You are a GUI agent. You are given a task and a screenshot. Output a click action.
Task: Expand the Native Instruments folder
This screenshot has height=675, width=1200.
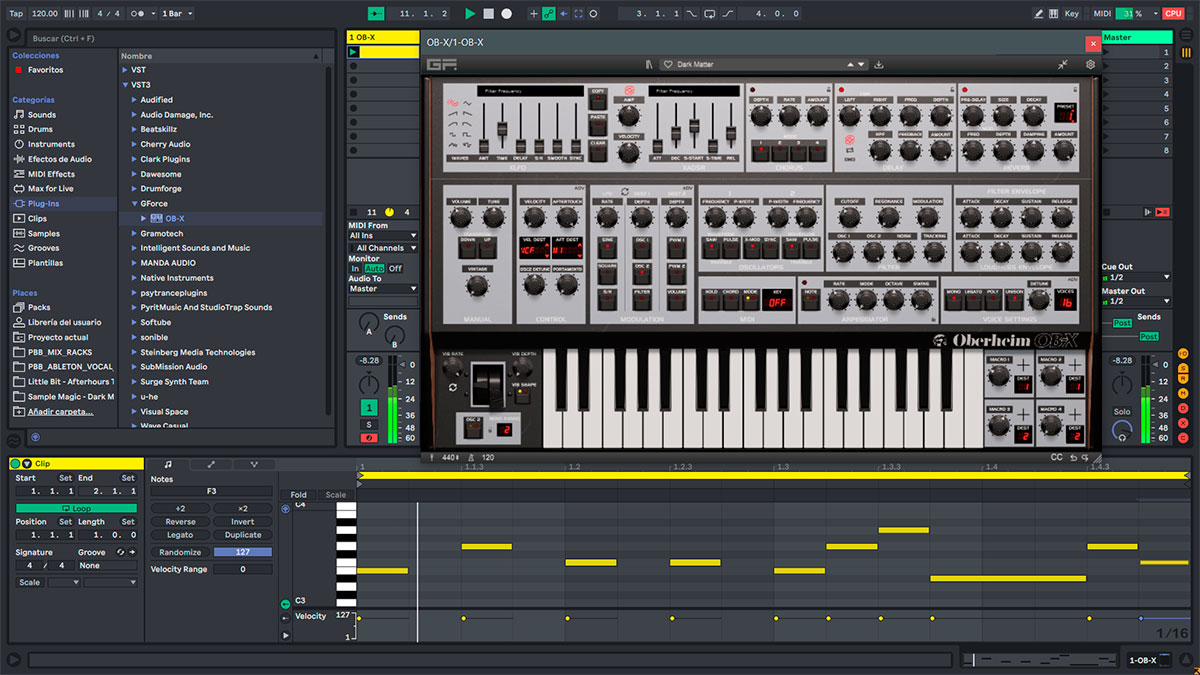click(x=135, y=278)
